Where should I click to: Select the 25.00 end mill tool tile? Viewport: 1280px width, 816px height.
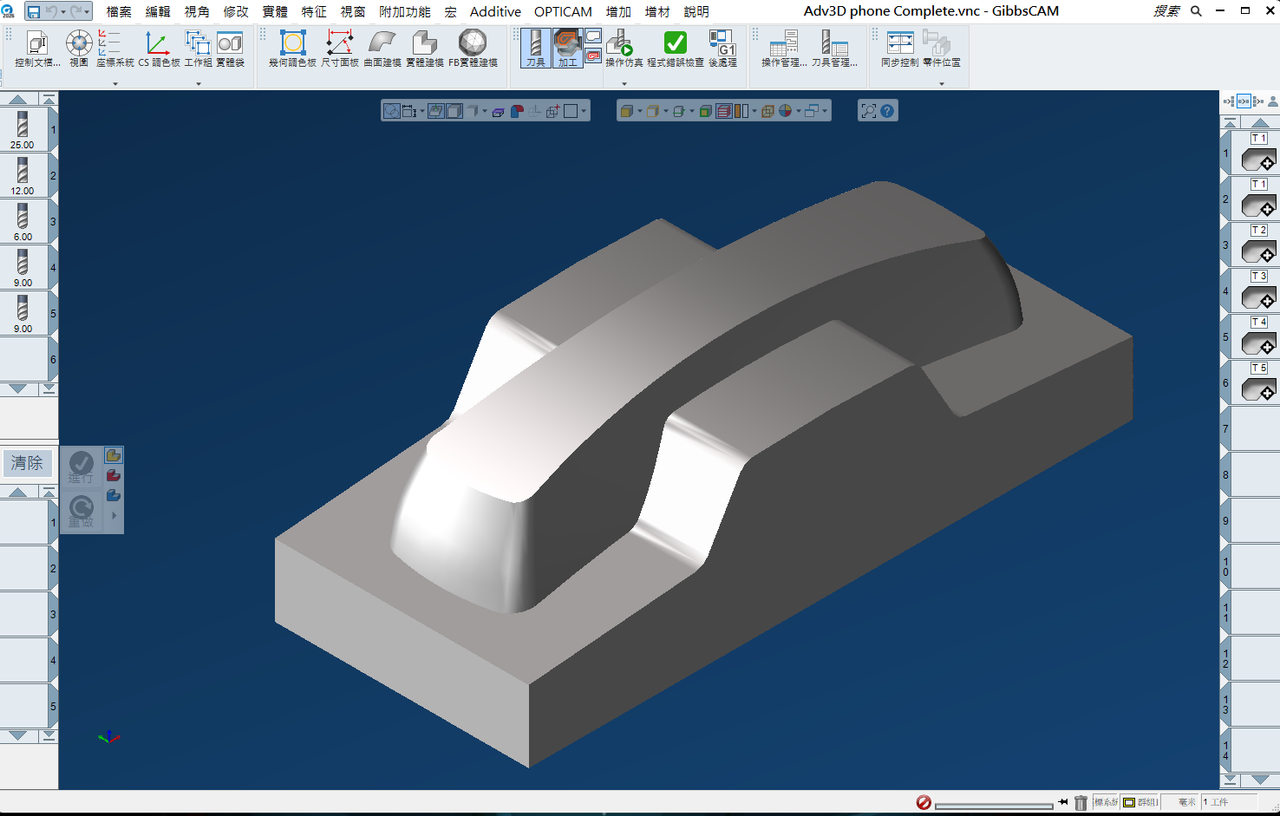(22, 129)
